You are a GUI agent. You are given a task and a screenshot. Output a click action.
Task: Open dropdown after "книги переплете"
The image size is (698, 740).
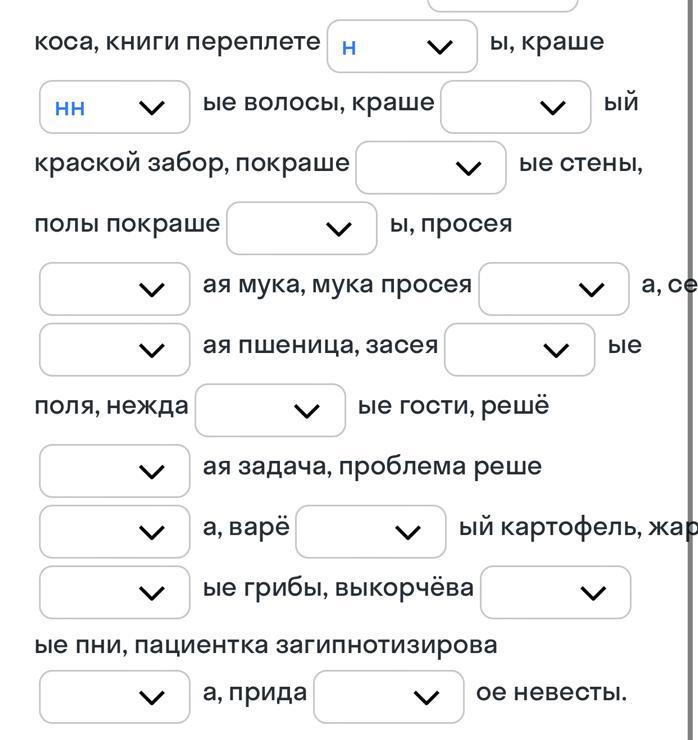point(402,46)
